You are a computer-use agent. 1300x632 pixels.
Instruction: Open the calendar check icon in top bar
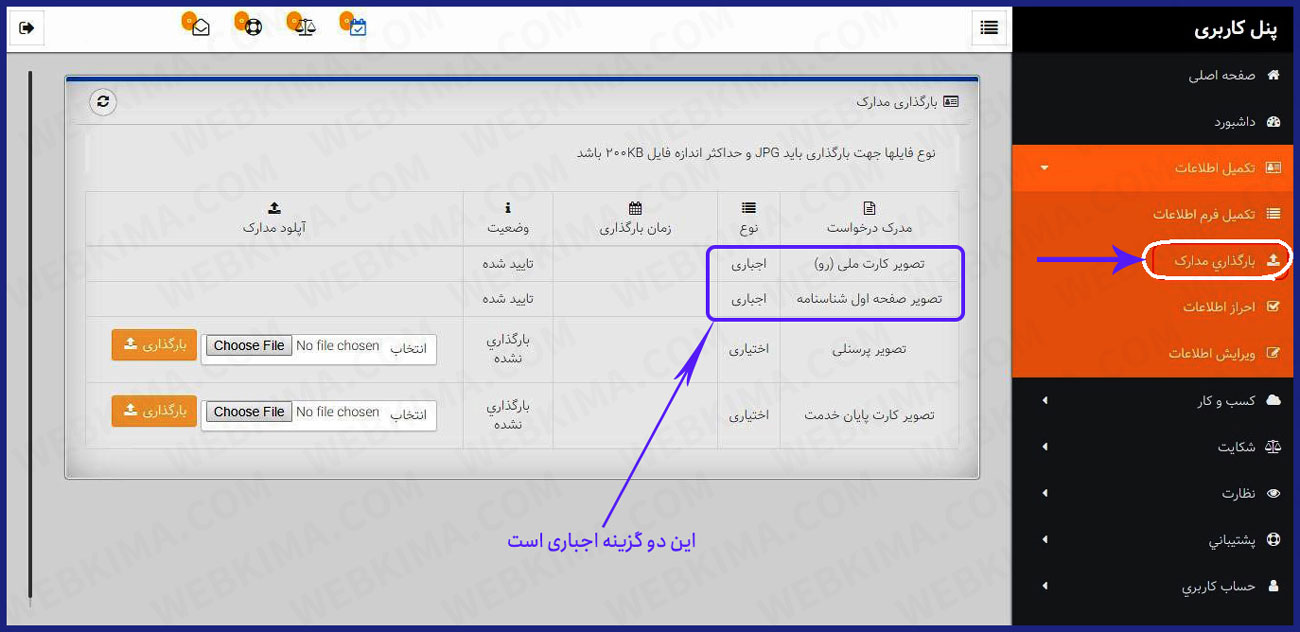[358, 28]
